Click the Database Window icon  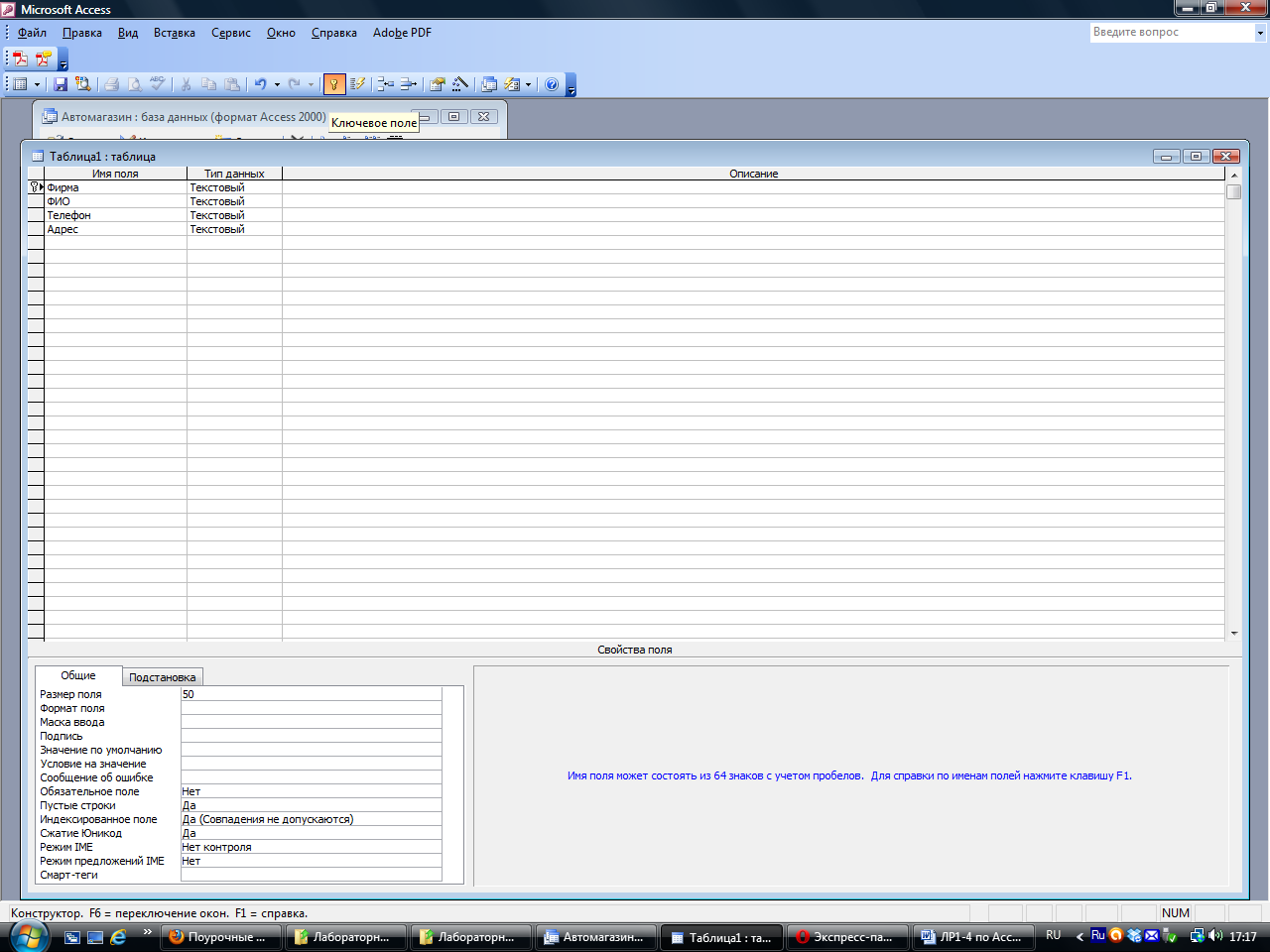[x=488, y=84]
